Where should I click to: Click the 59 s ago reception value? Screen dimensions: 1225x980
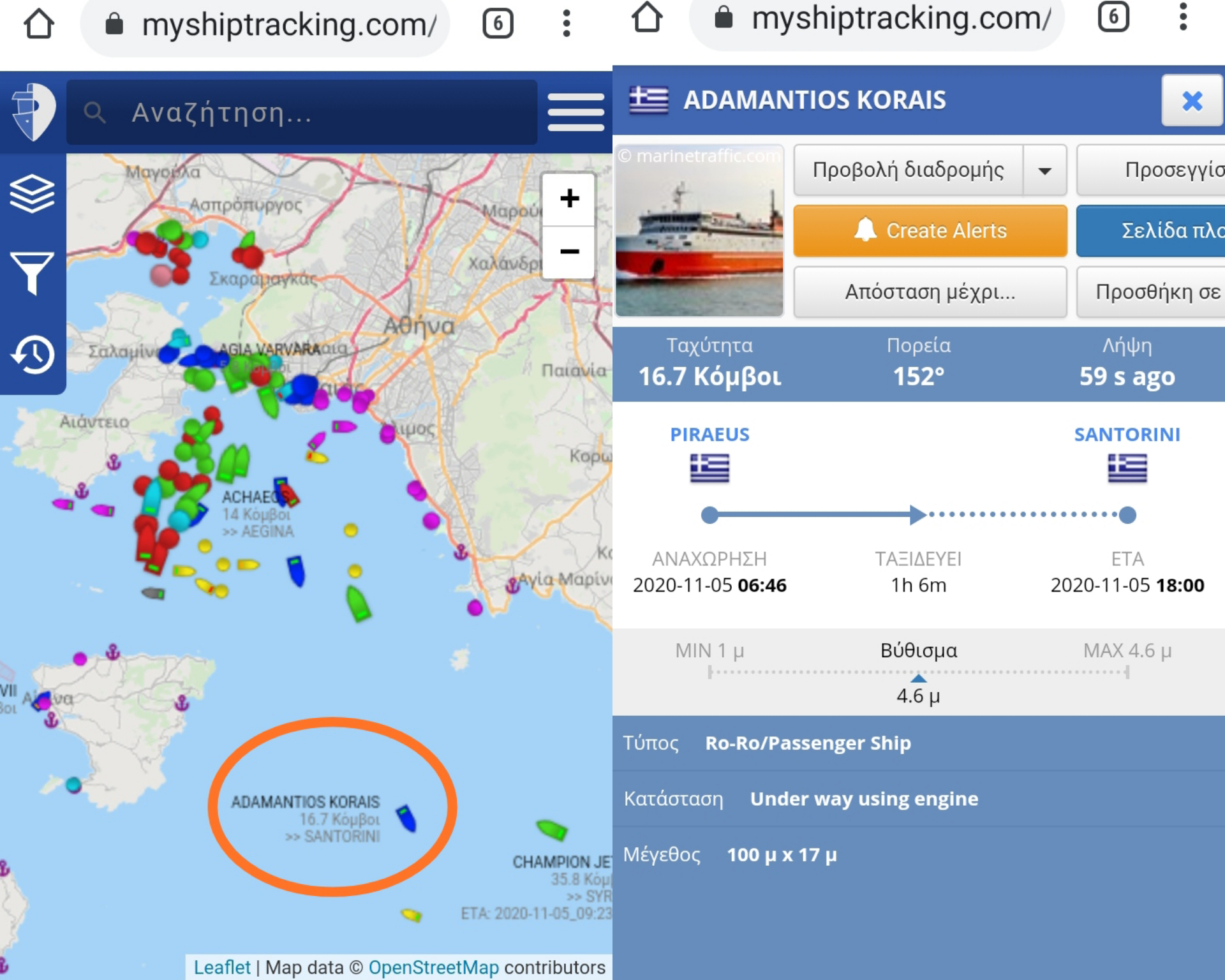coord(1127,376)
